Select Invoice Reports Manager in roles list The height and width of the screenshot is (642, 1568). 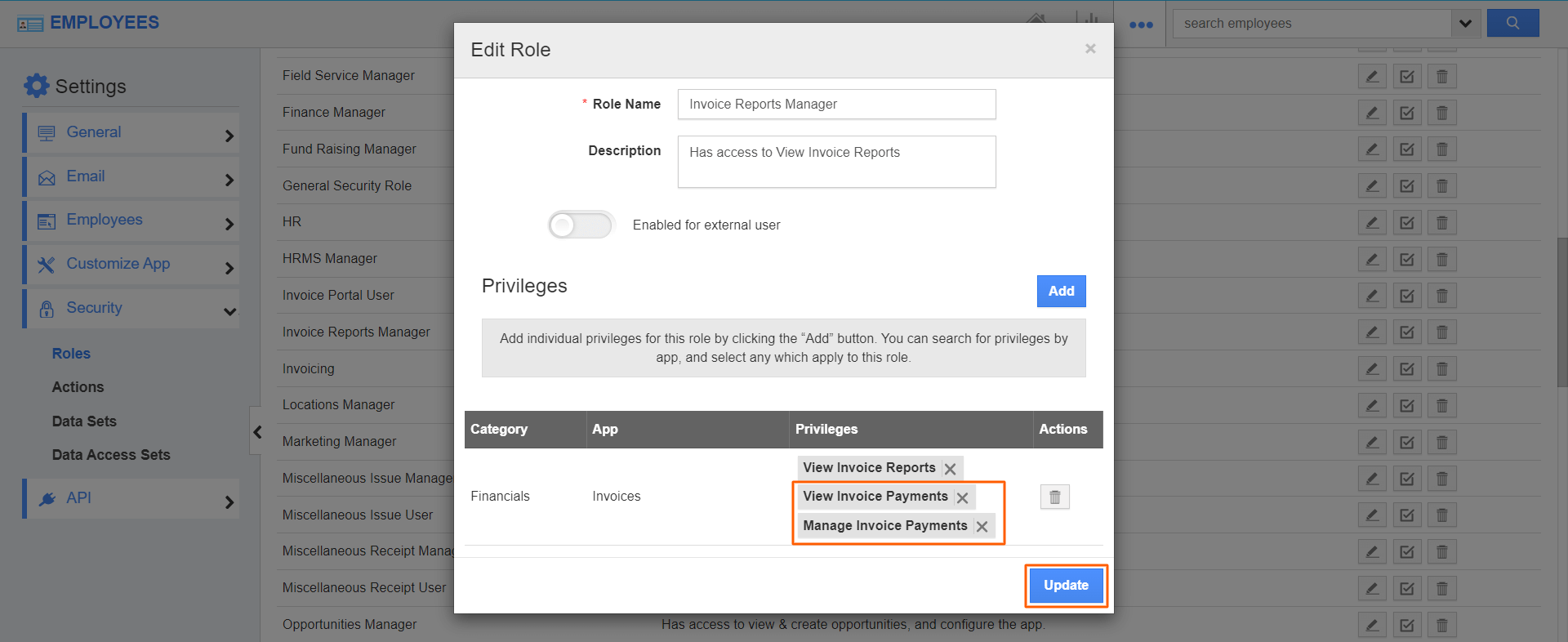coord(356,332)
